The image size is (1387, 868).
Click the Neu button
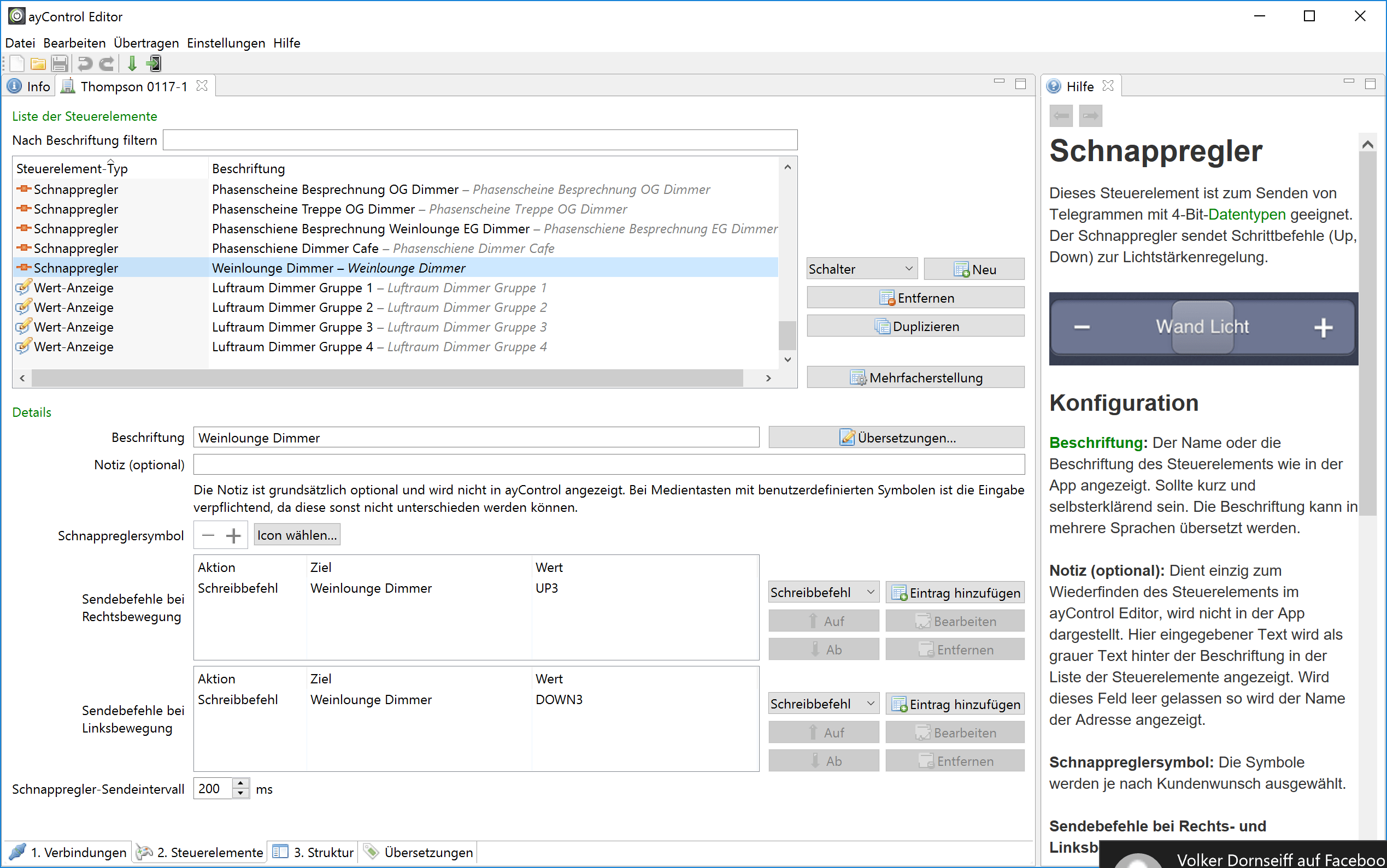[974, 269]
